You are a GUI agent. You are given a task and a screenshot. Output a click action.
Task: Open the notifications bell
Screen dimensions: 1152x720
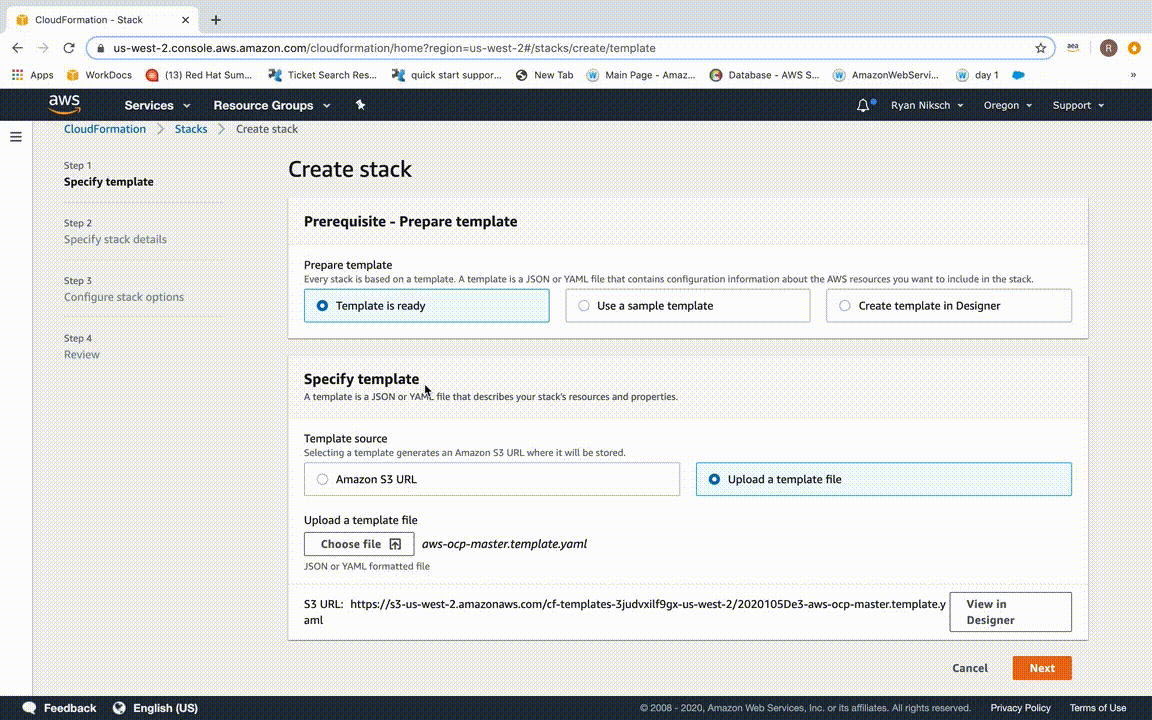point(863,105)
